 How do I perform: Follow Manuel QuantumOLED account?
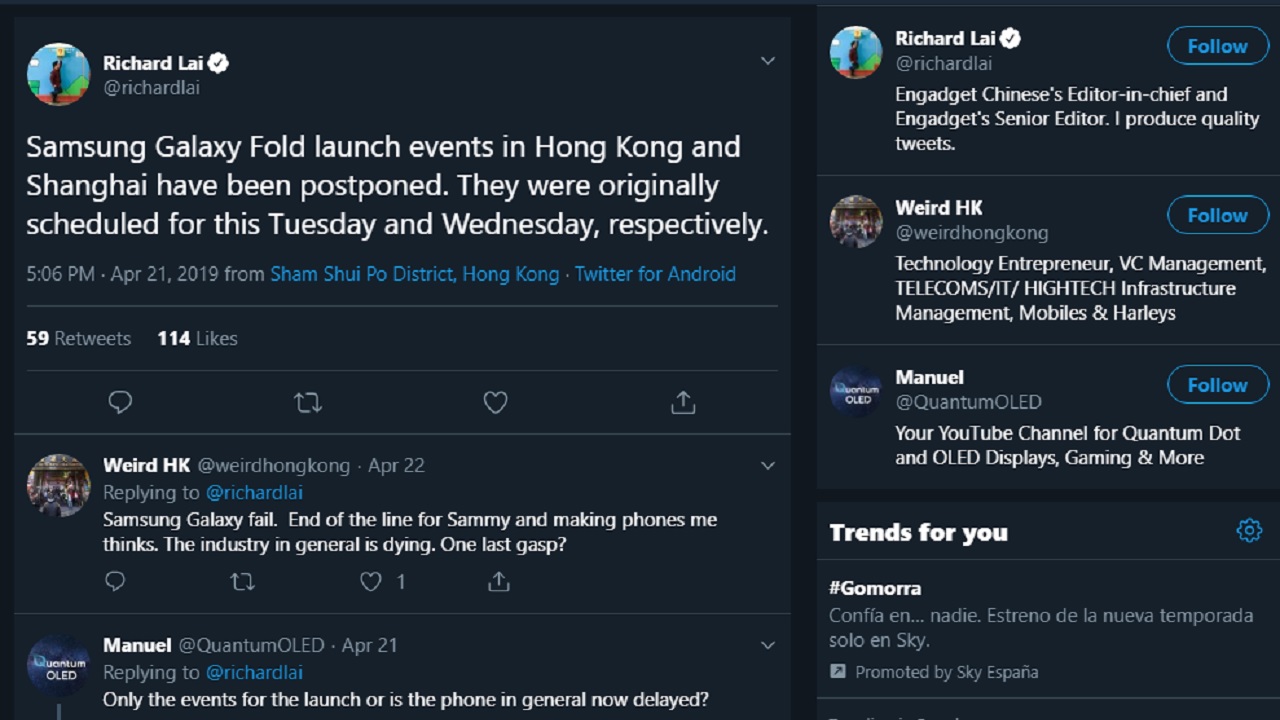pos(1217,385)
